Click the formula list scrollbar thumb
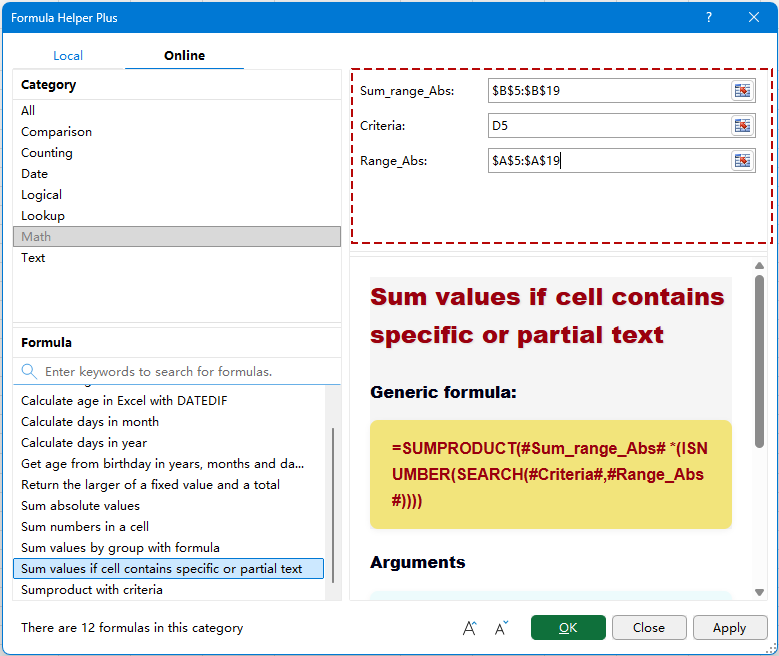Screen dimensions: 779x656 [x=333, y=505]
